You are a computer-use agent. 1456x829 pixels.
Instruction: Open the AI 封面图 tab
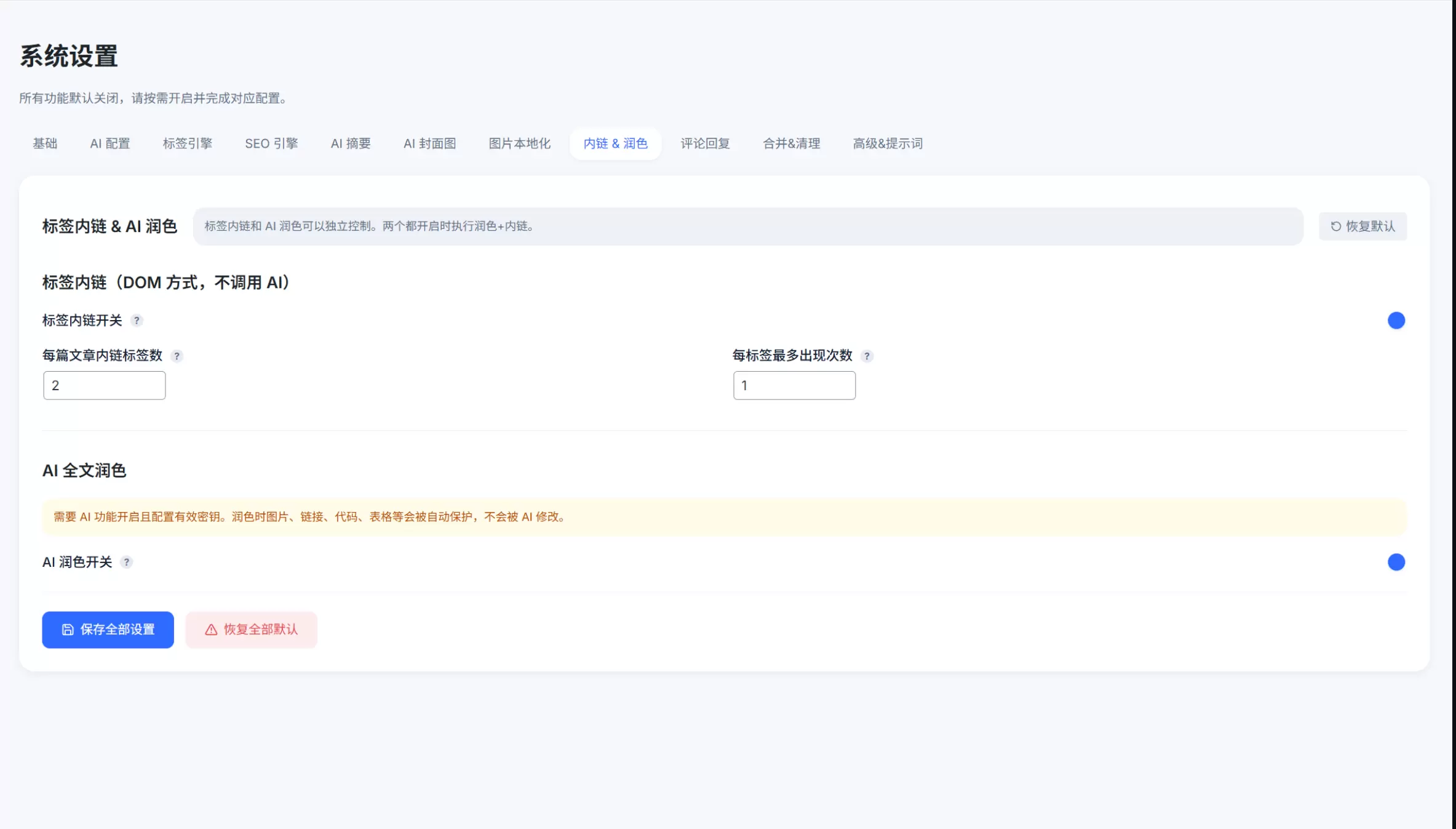429,143
